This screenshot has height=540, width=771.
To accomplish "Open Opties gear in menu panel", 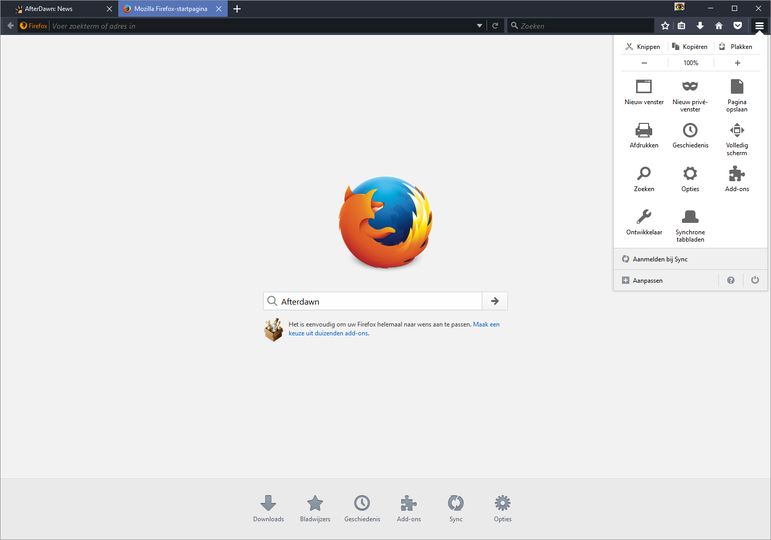I will point(690,179).
